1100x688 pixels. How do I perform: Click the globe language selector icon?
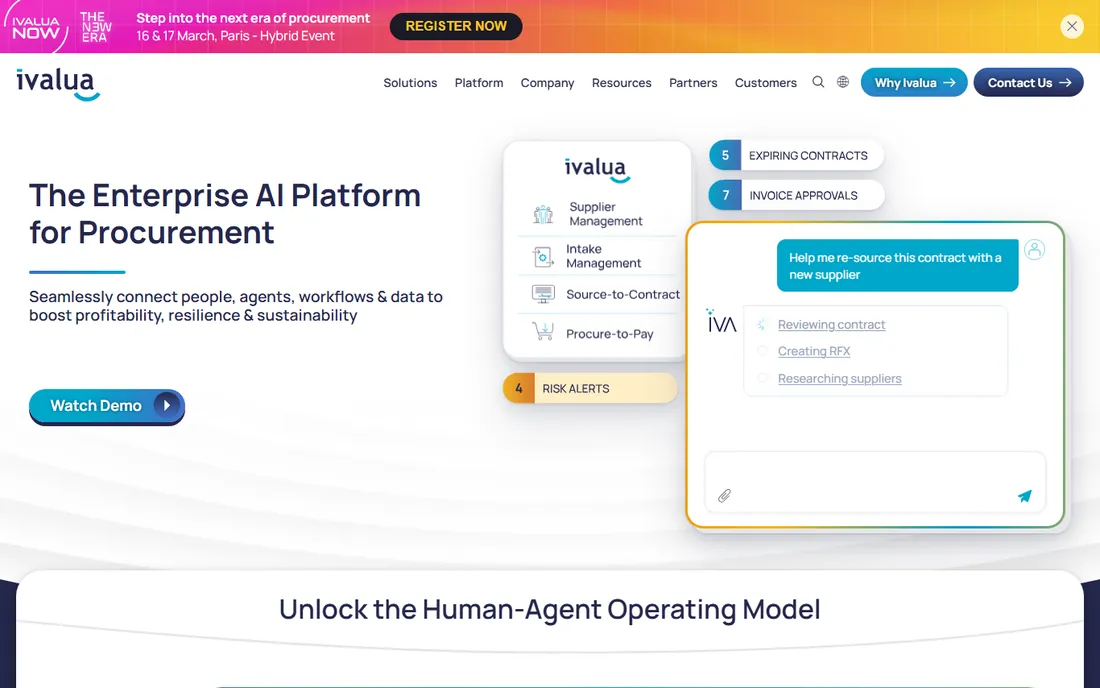point(843,82)
